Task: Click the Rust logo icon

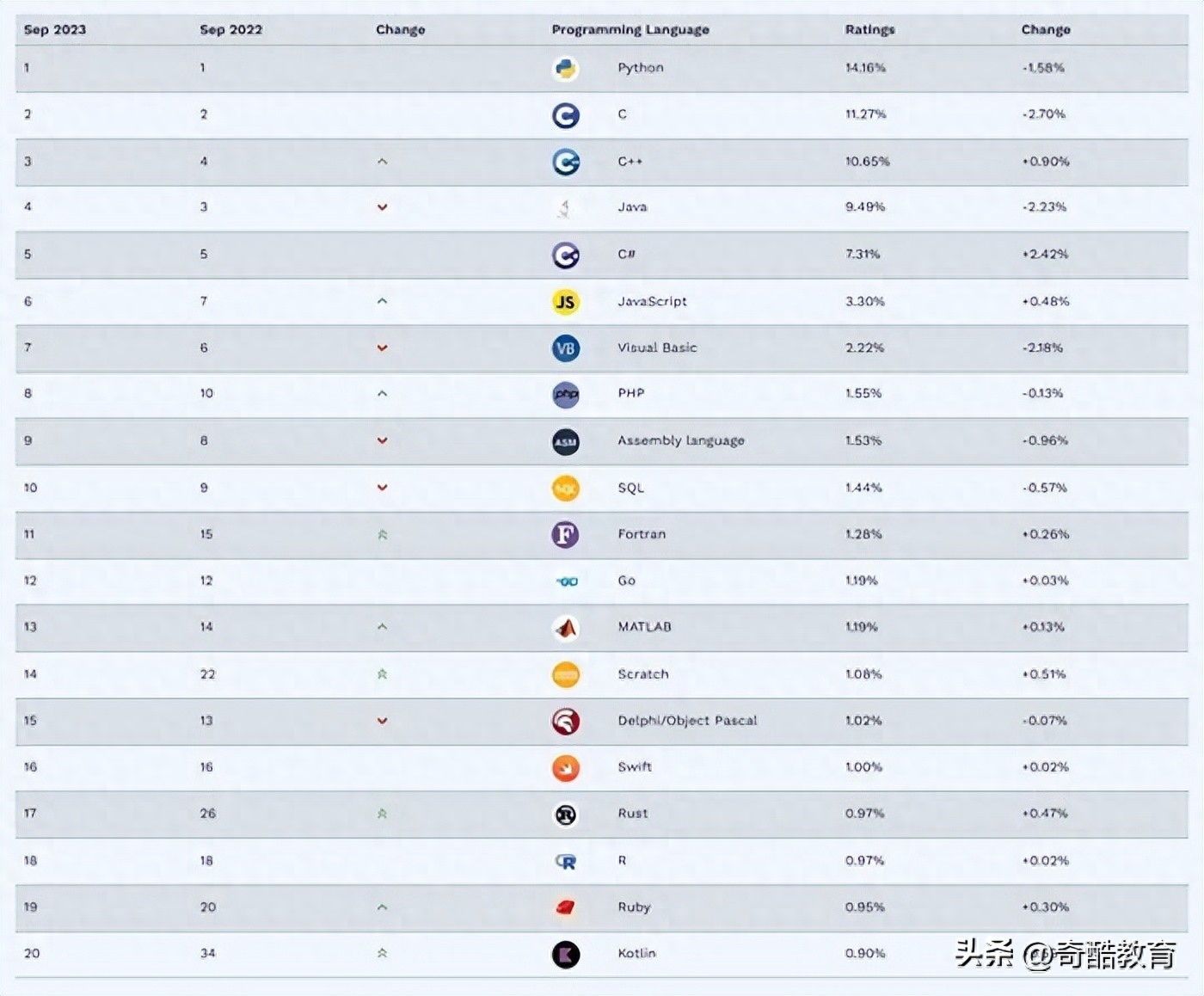Action: coord(565,815)
